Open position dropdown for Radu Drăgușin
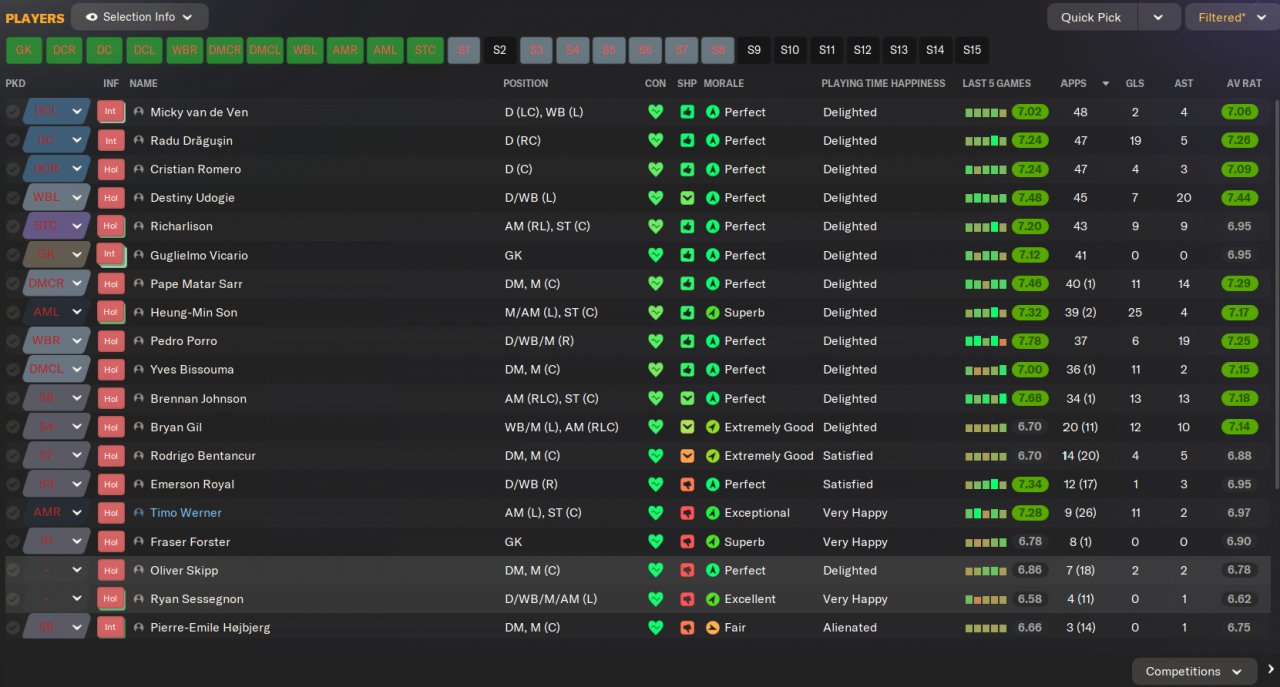Image resolution: width=1280 pixels, height=687 pixels. pos(55,141)
